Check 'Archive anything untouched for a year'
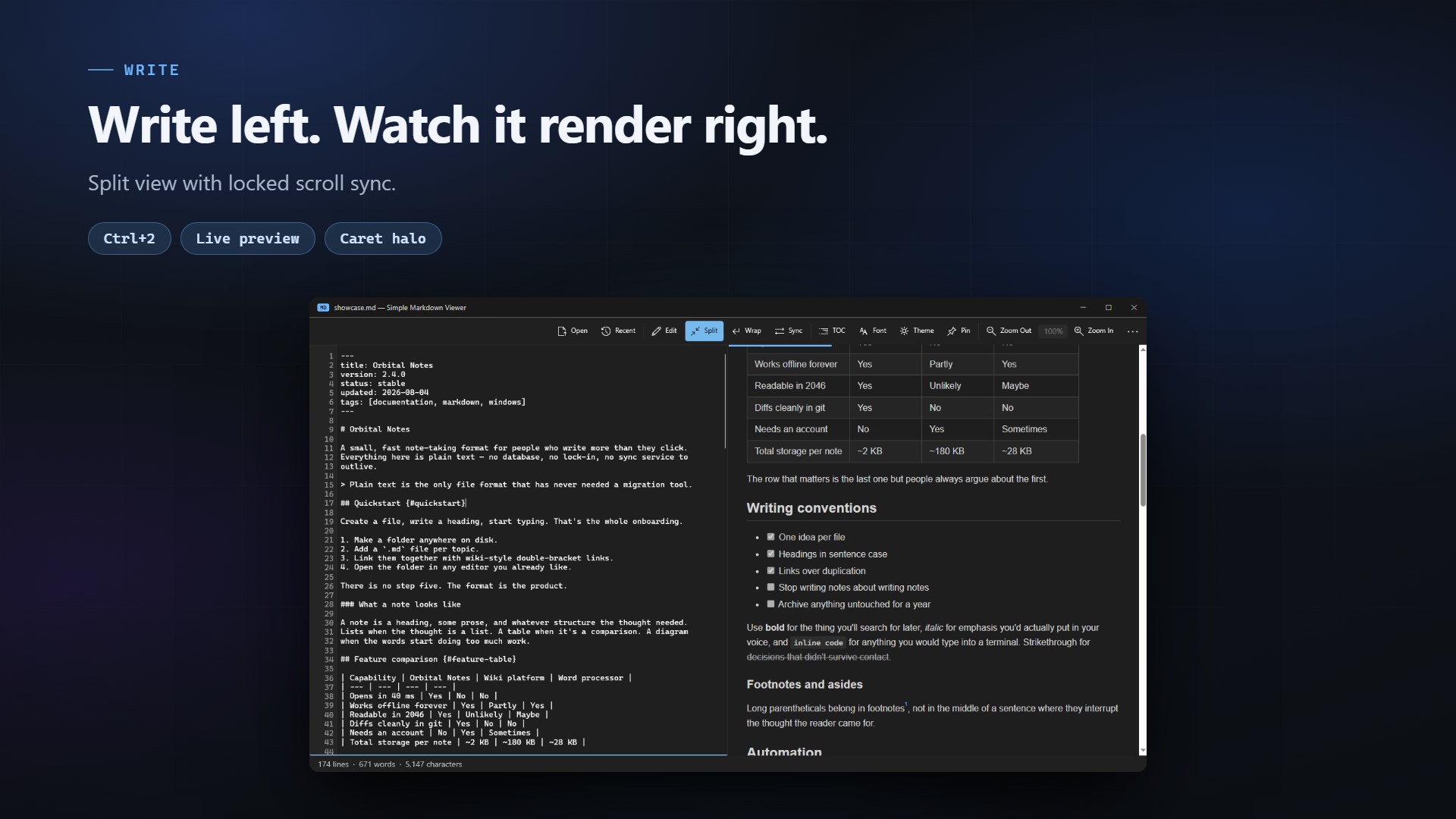This screenshot has width=1456, height=819. pos(770,604)
